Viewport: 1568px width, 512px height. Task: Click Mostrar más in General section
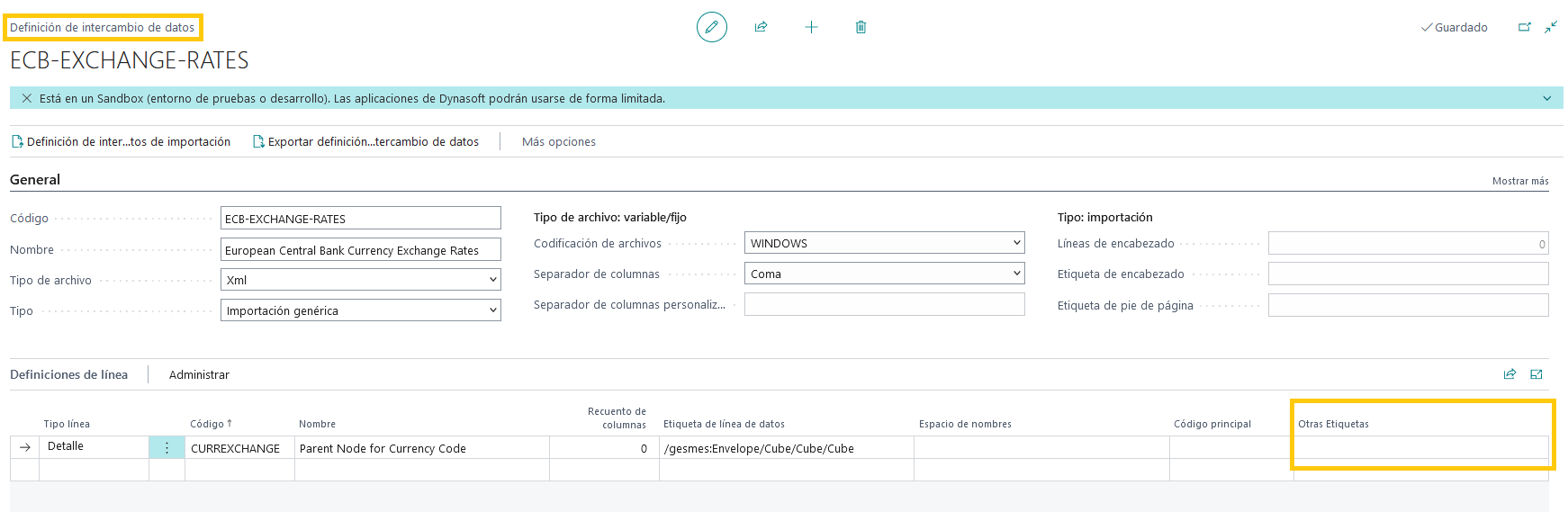[1519, 181]
